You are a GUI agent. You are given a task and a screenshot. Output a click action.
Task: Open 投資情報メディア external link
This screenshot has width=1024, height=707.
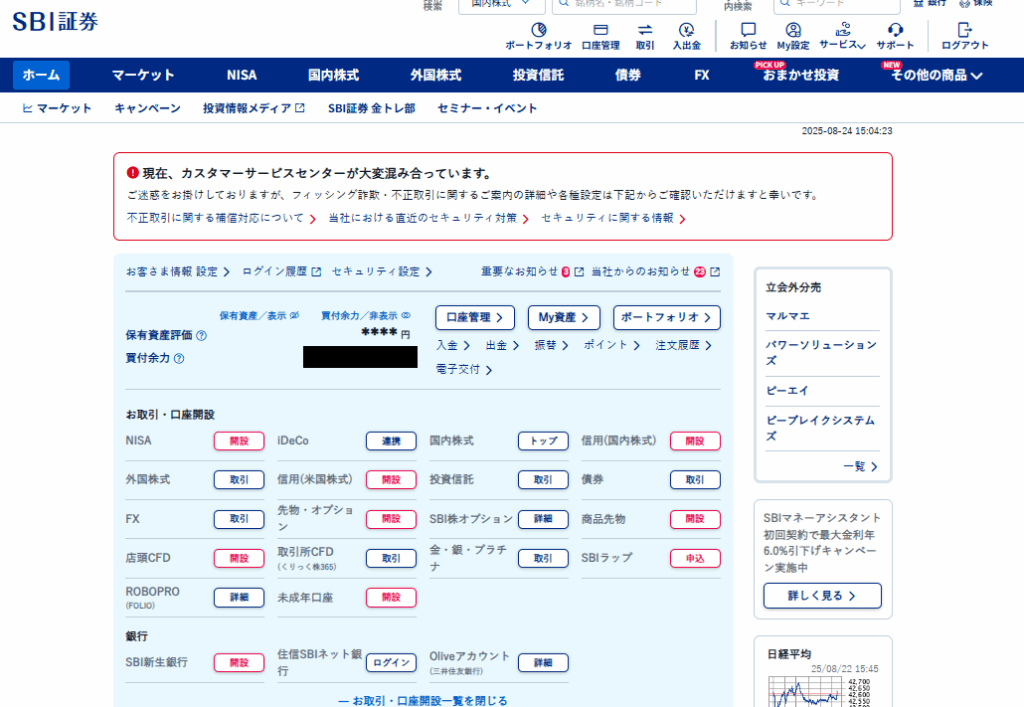point(253,108)
